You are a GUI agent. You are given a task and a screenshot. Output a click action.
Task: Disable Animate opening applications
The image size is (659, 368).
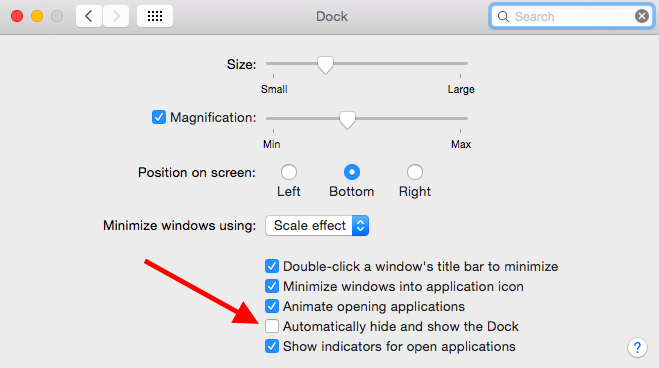coord(272,306)
